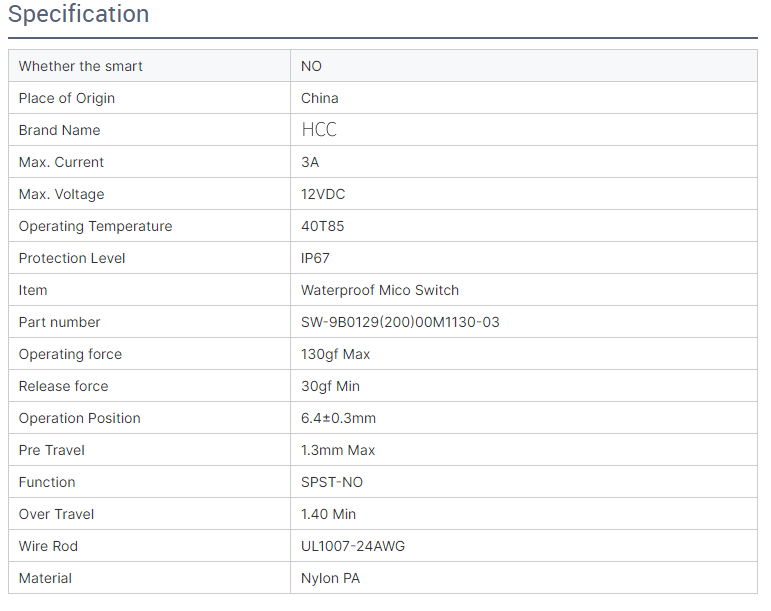Screen dimensions: 771x611
Task: Click the Protection Level row label
Action: point(72,258)
